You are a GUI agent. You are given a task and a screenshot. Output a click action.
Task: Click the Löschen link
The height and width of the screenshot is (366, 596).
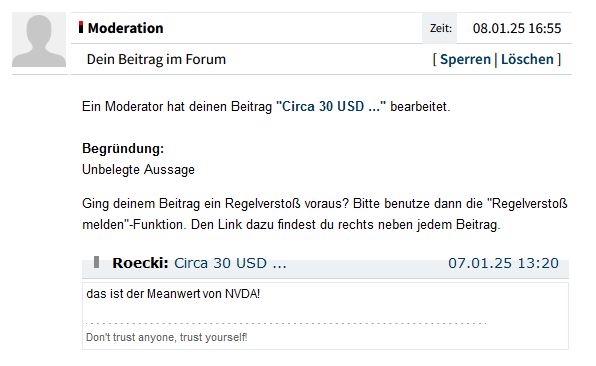[527, 59]
